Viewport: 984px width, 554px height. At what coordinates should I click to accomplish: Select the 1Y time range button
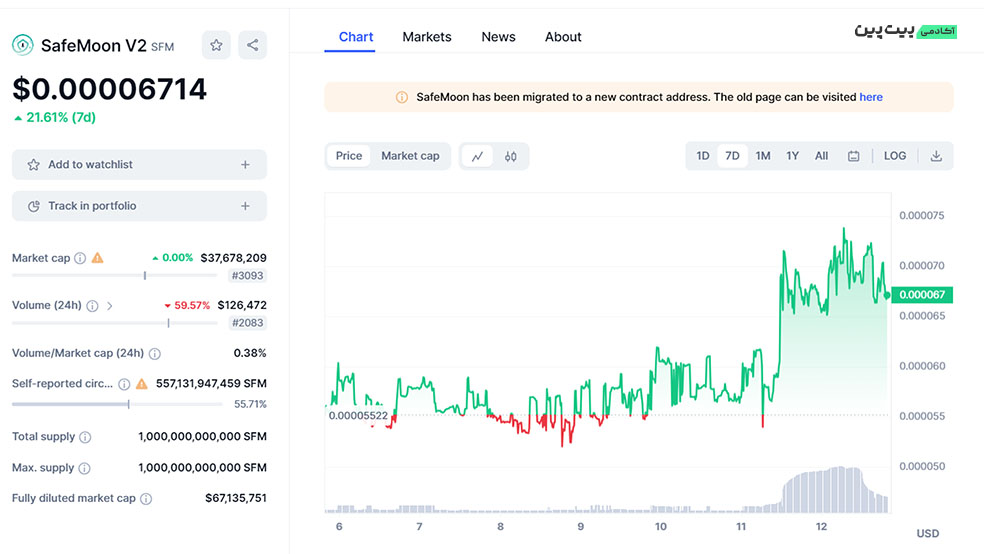792,156
